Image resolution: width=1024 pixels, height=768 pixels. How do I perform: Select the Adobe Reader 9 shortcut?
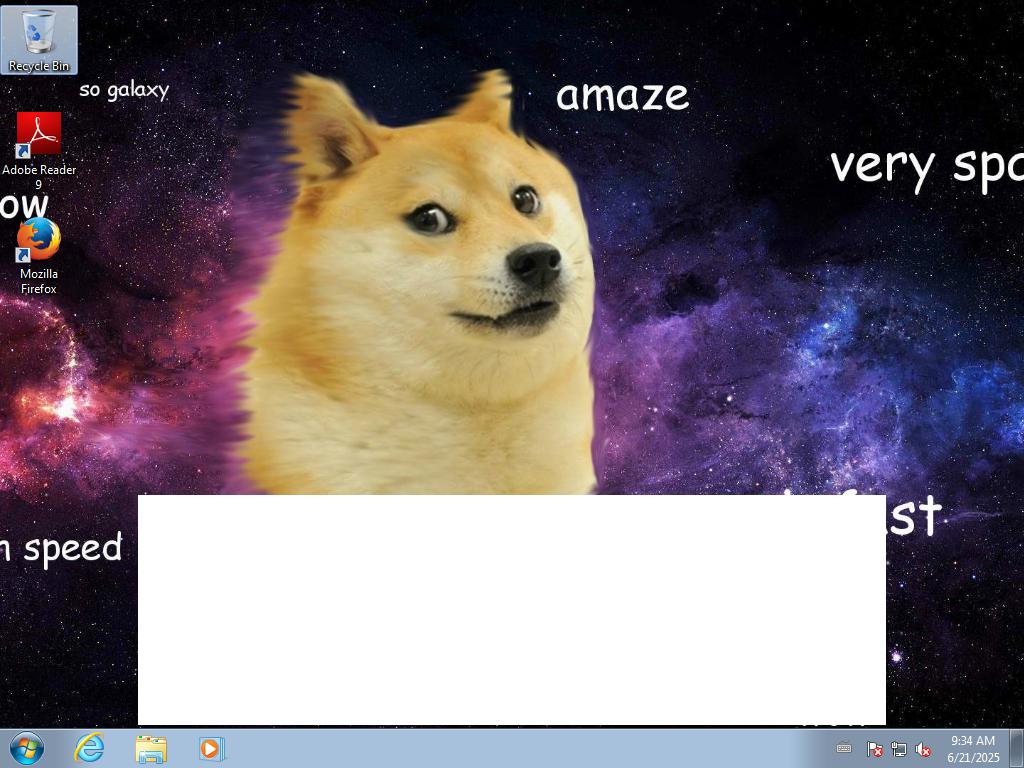coord(39,151)
